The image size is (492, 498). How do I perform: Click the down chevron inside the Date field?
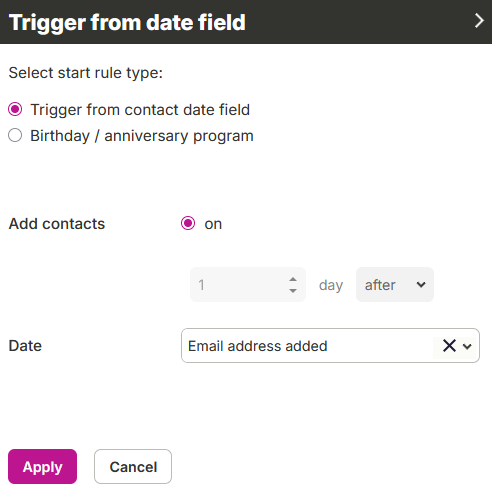[467, 346]
